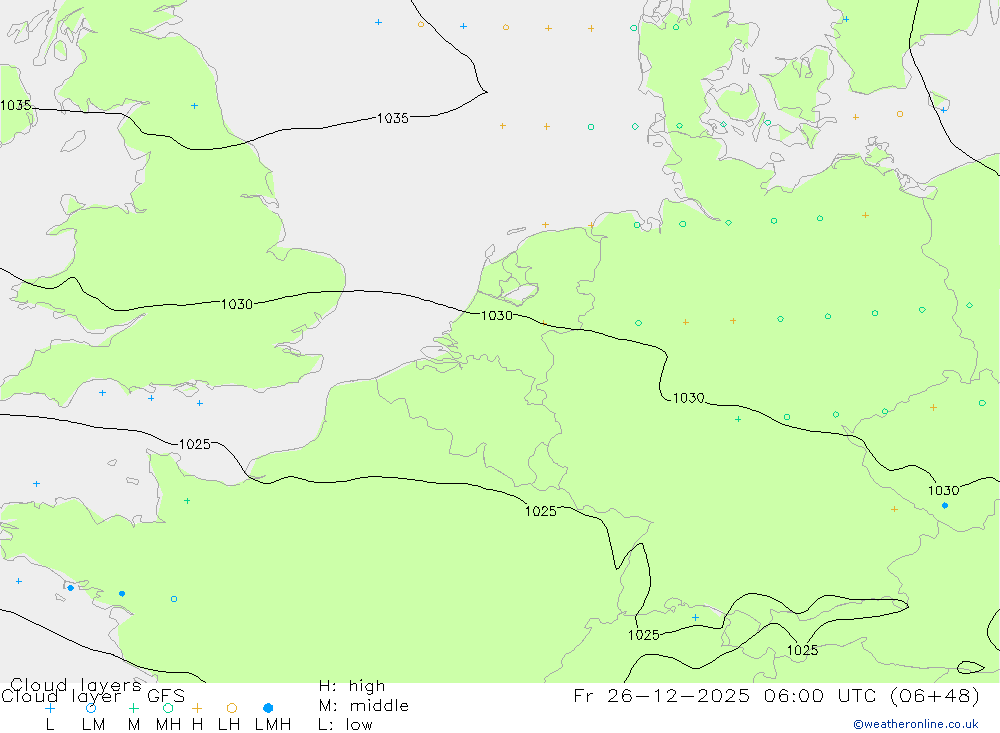Click the 1025 label in the English Channel
The image size is (1000, 733).
tap(195, 444)
